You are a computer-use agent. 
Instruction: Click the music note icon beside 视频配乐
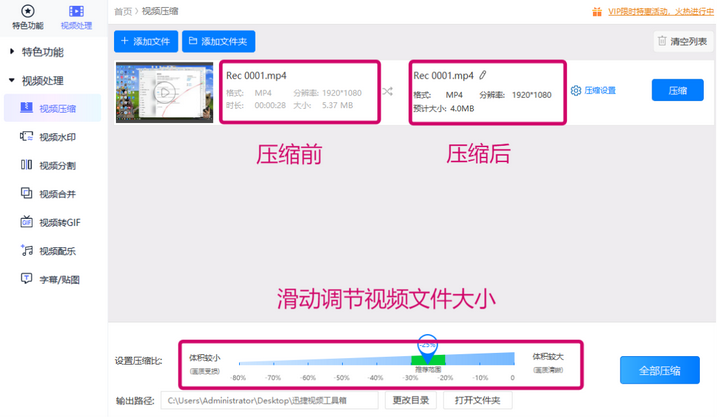click(27, 250)
